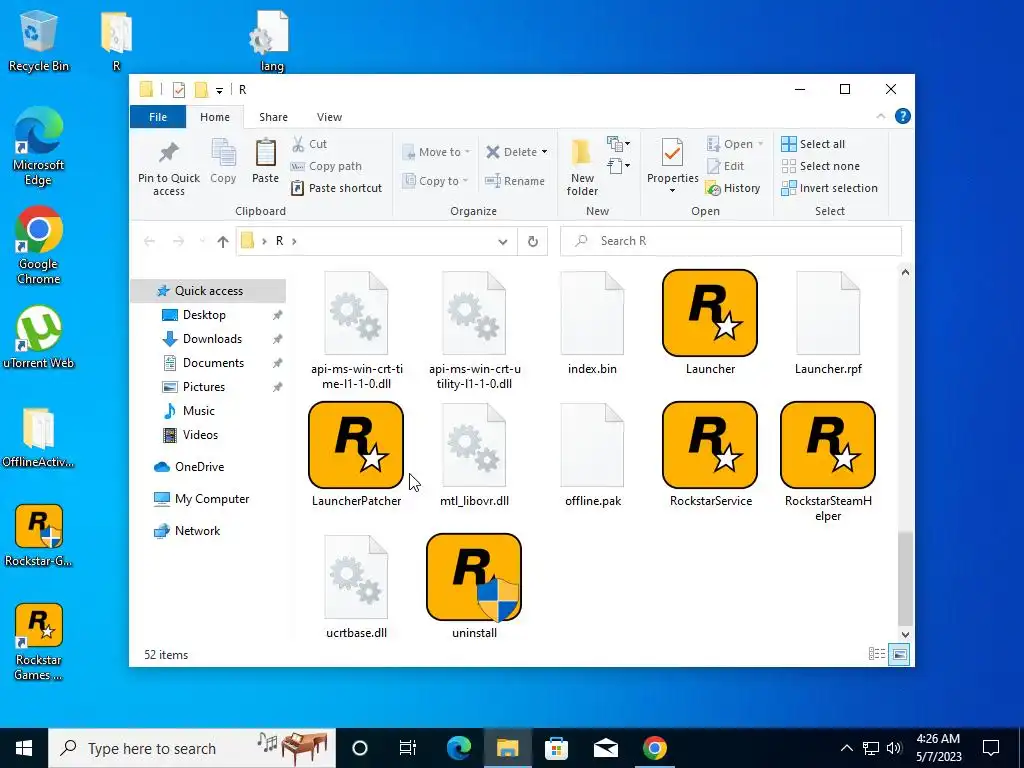Click Pin to Quick access

pyautogui.click(x=168, y=167)
